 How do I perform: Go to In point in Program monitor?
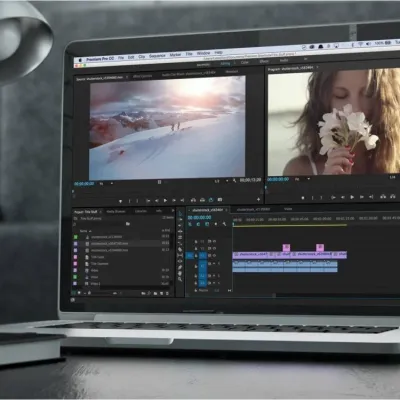tap(333, 198)
